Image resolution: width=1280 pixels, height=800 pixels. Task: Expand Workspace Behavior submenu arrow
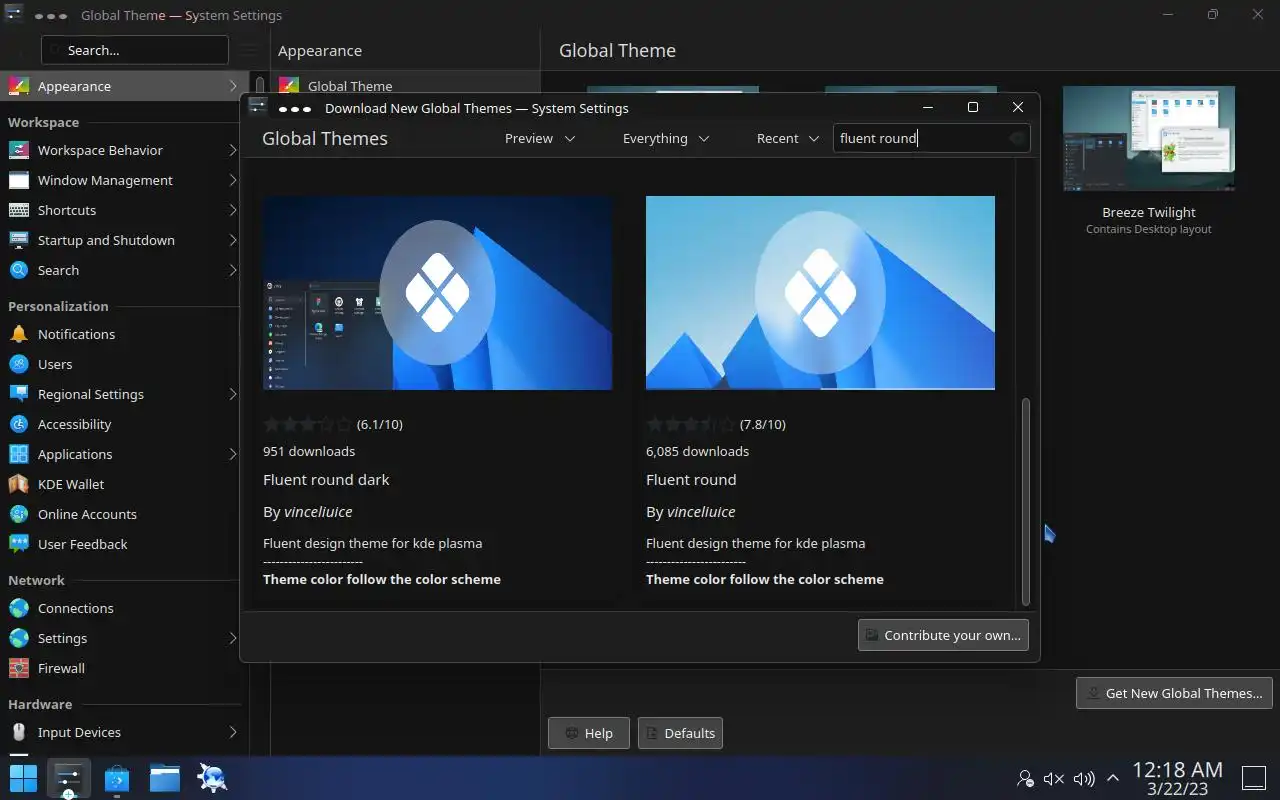point(233,150)
